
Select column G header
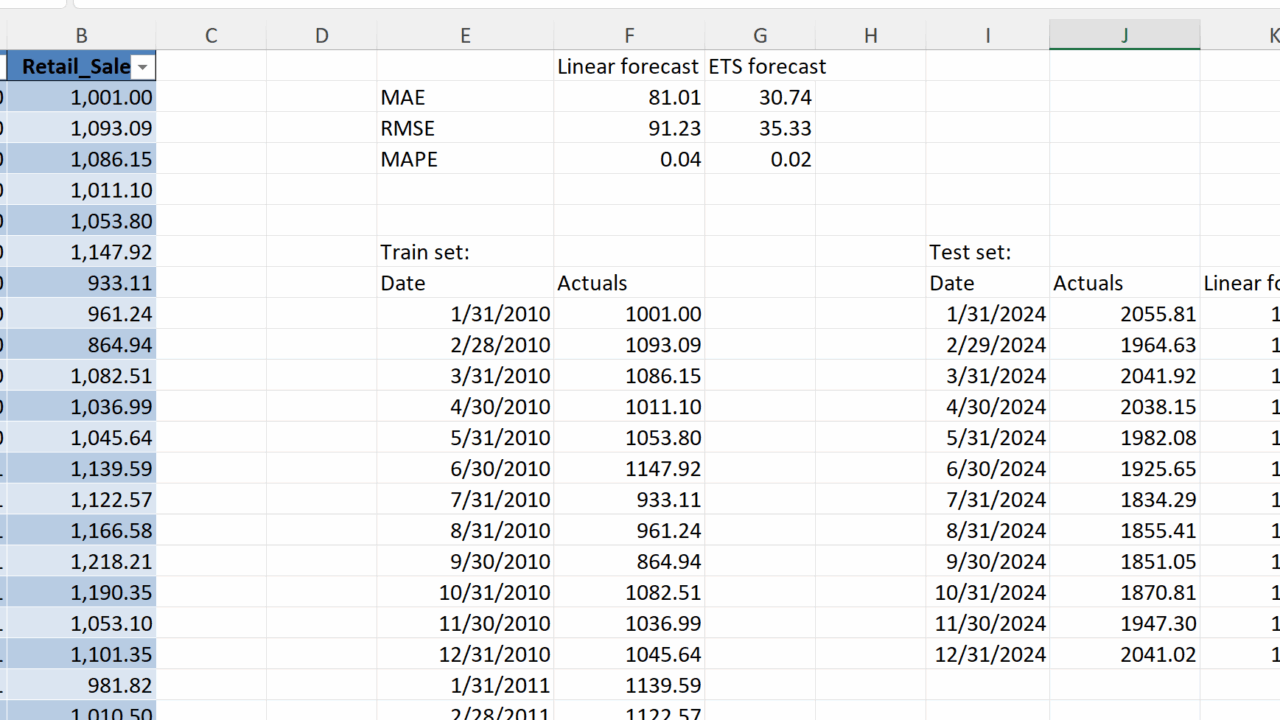(x=760, y=36)
